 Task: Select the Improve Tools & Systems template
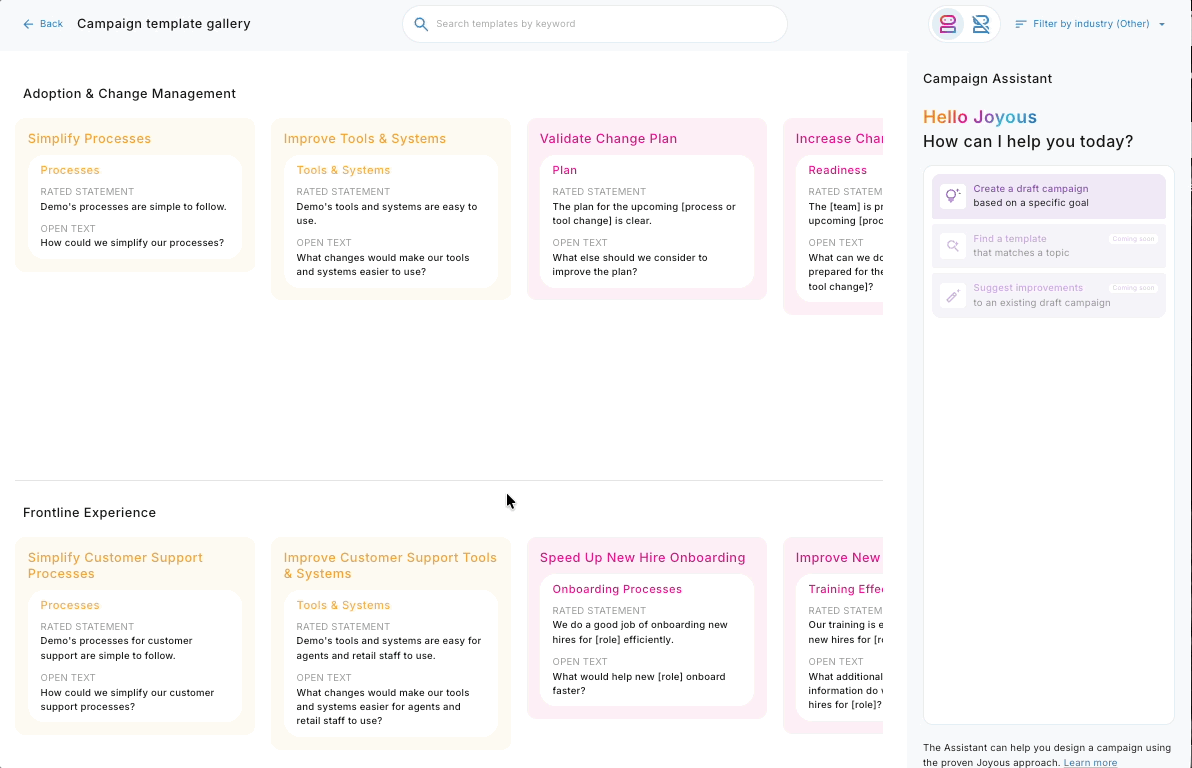[x=391, y=209]
